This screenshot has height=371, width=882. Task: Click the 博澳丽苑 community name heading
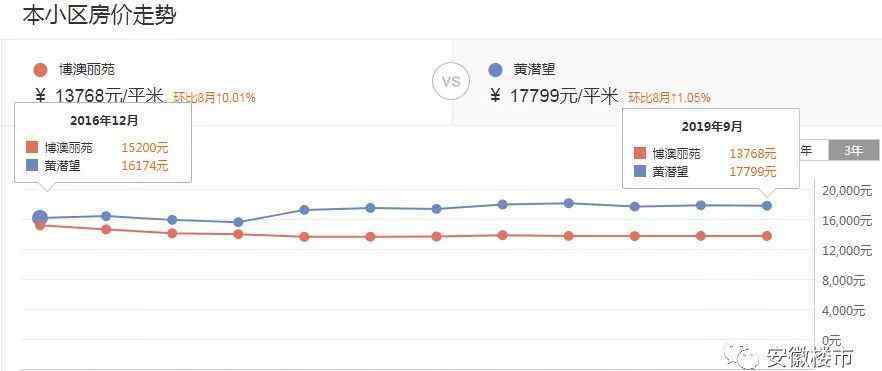click(x=86, y=71)
